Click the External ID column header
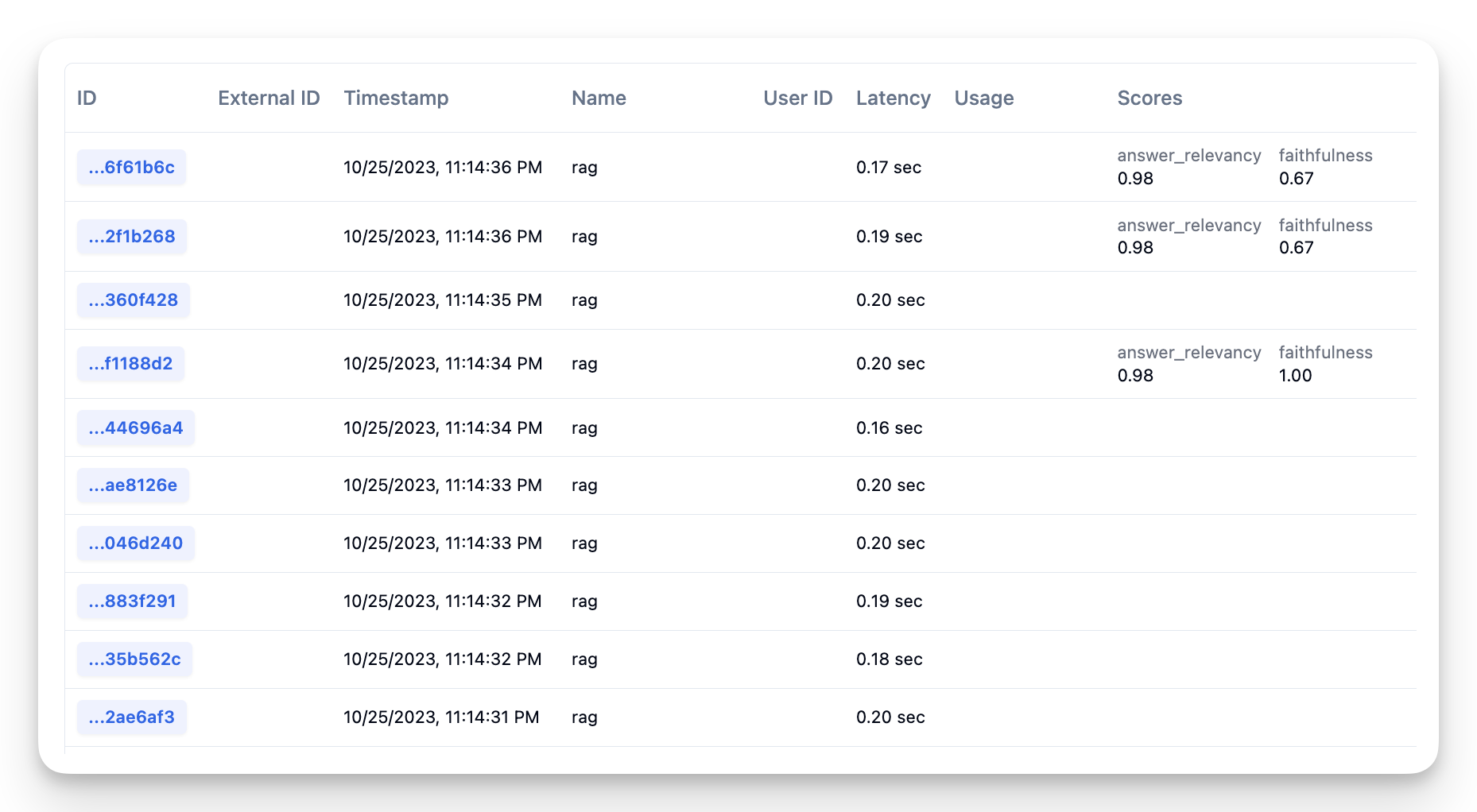 [269, 99]
